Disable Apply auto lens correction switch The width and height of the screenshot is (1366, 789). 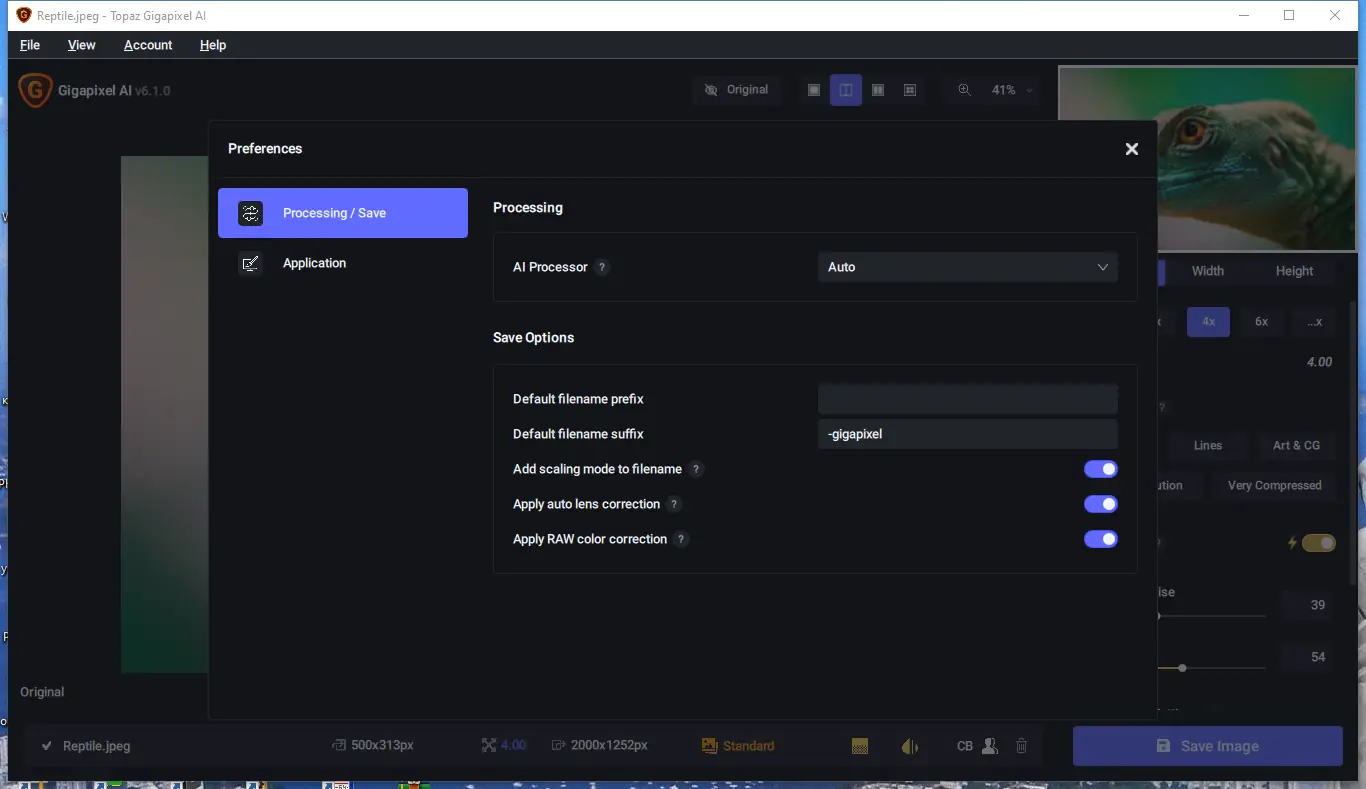point(1100,504)
